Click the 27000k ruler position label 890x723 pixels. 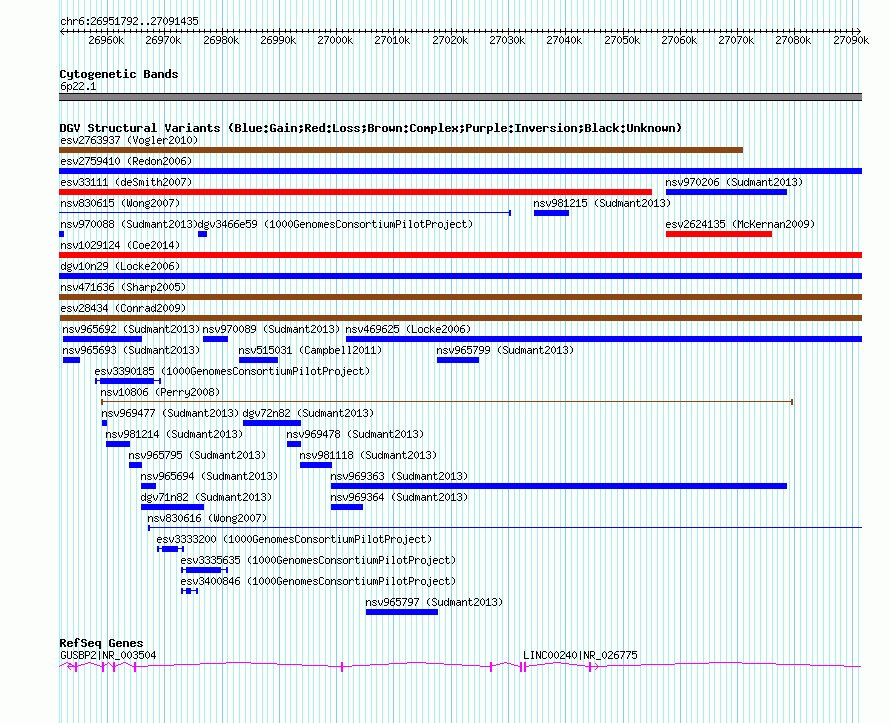point(335,40)
